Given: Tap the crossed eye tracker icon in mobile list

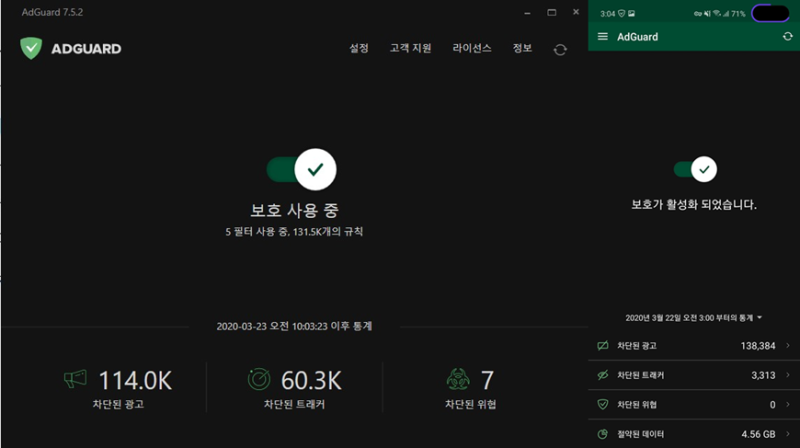Looking at the screenshot, I should [603, 375].
